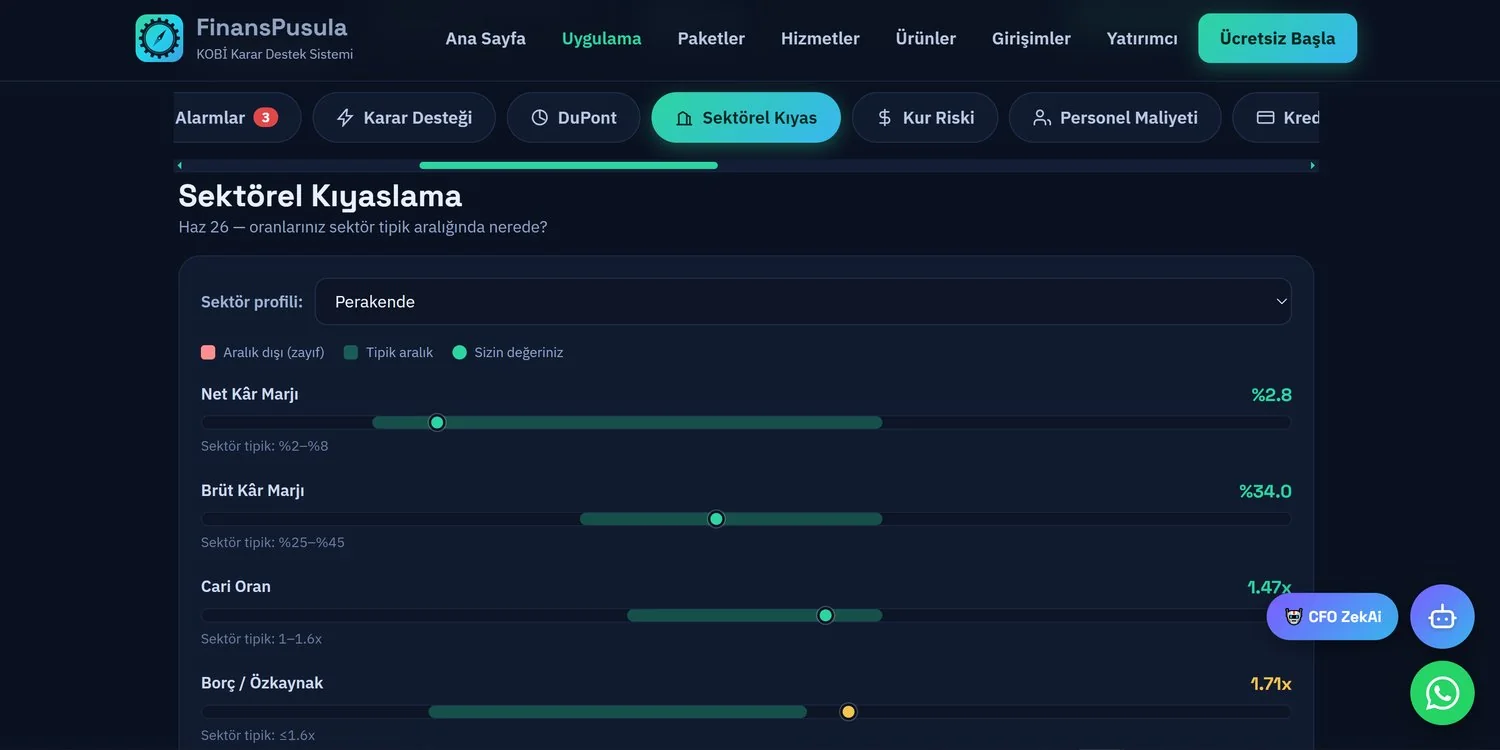Open the WhatsApp chat bubble

1442,693
